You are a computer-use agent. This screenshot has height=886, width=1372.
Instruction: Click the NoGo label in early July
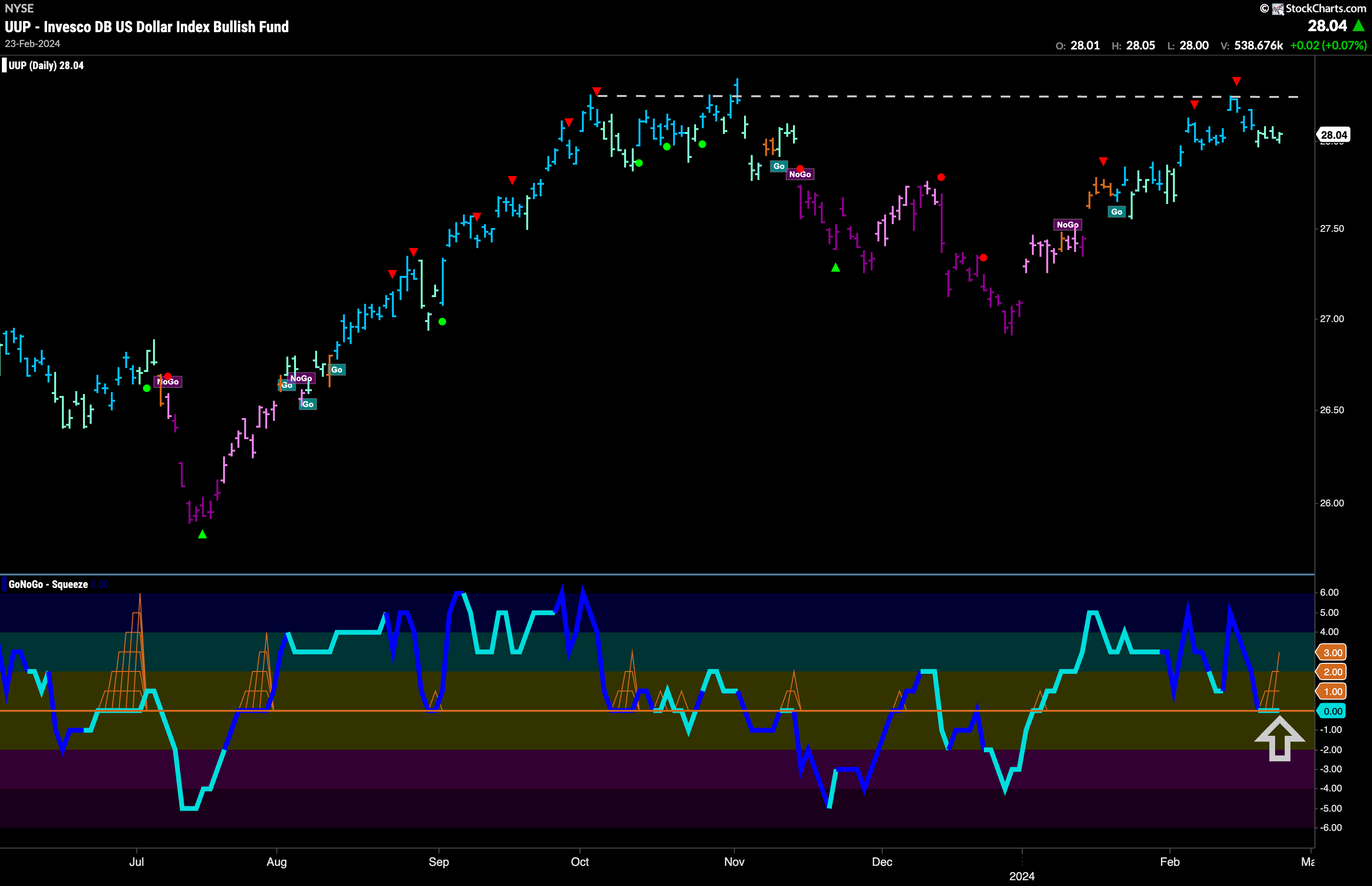pyautogui.click(x=168, y=382)
